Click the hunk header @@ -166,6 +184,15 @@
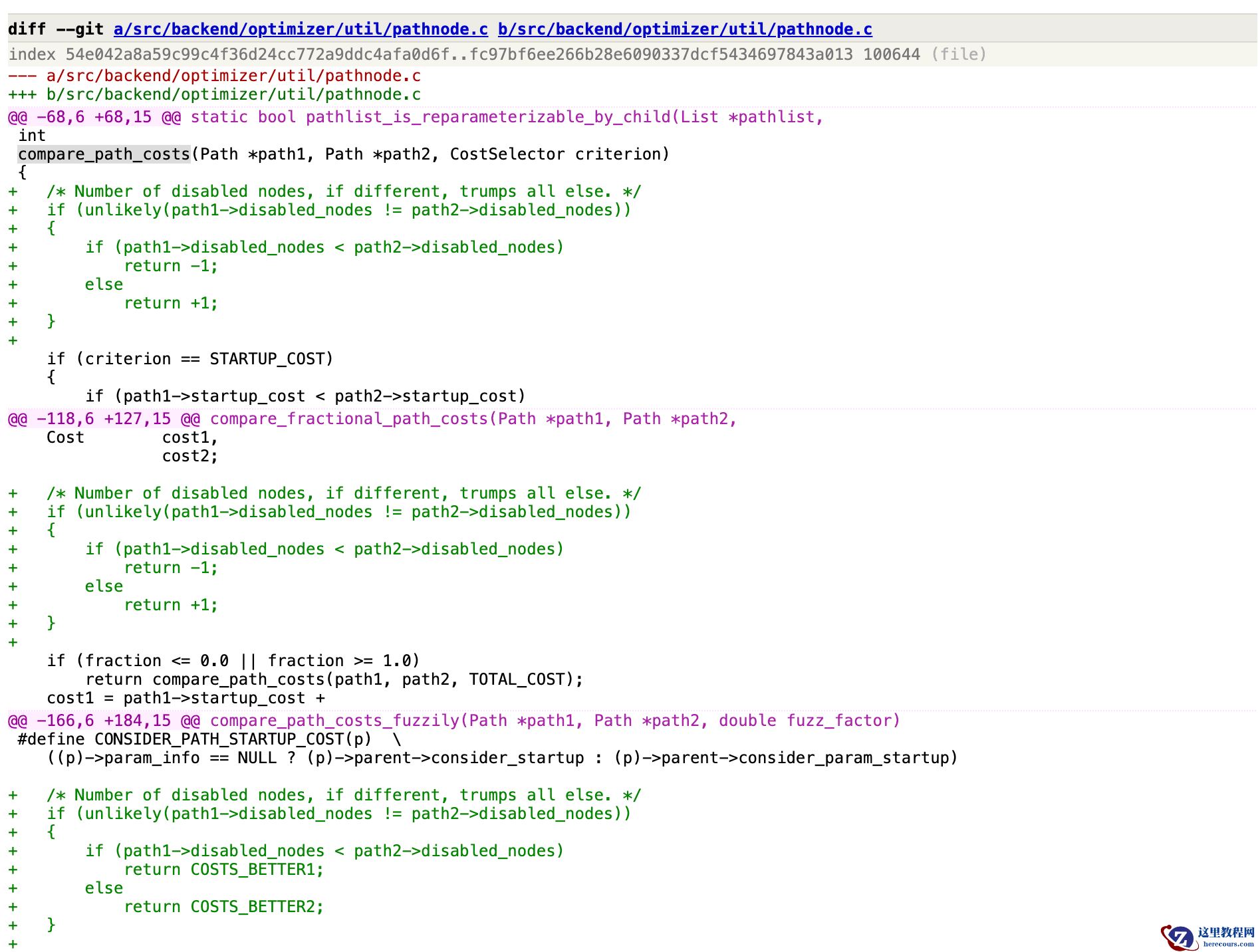 [104, 721]
